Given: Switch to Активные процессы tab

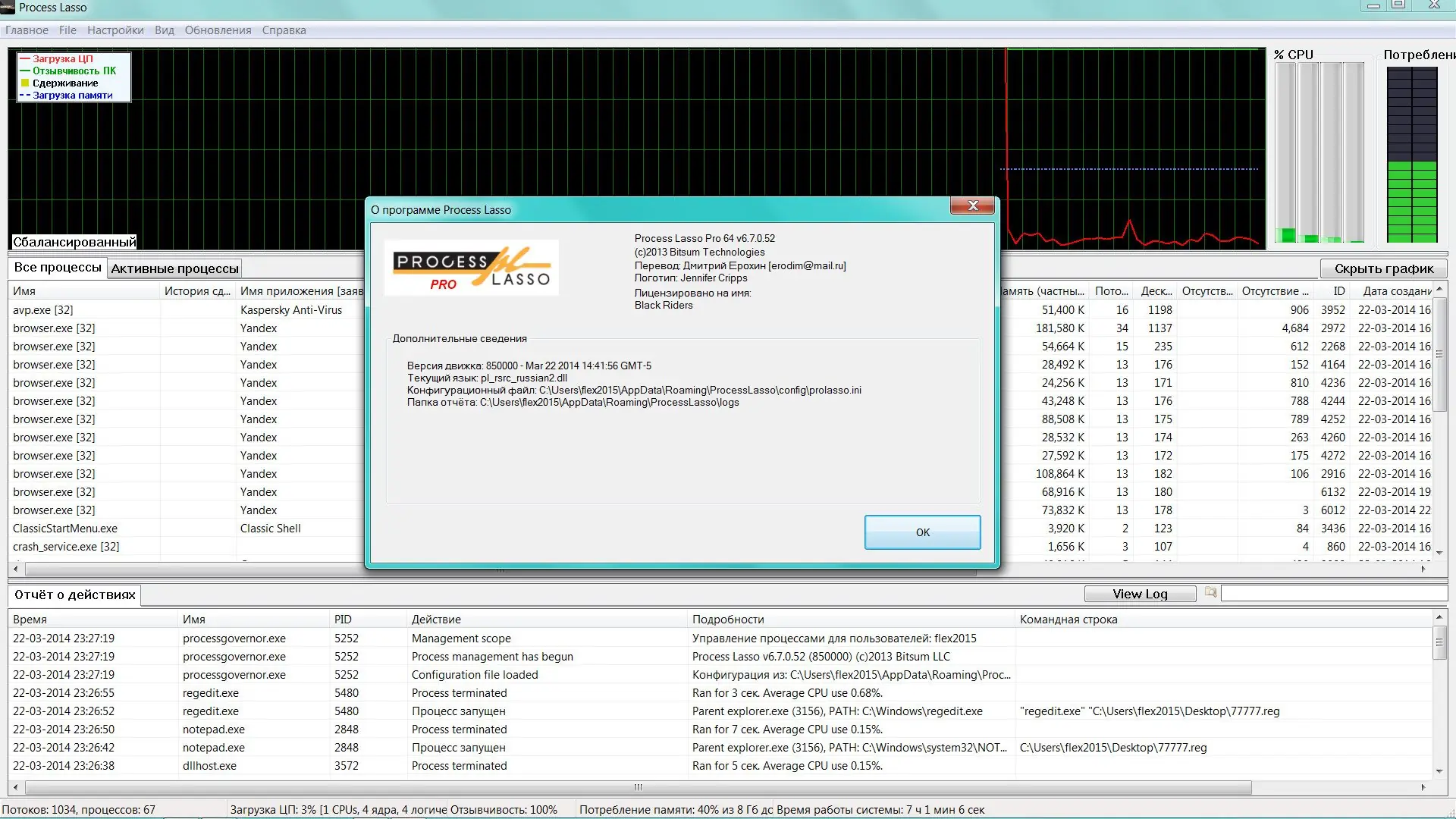Looking at the screenshot, I should click(174, 268).
